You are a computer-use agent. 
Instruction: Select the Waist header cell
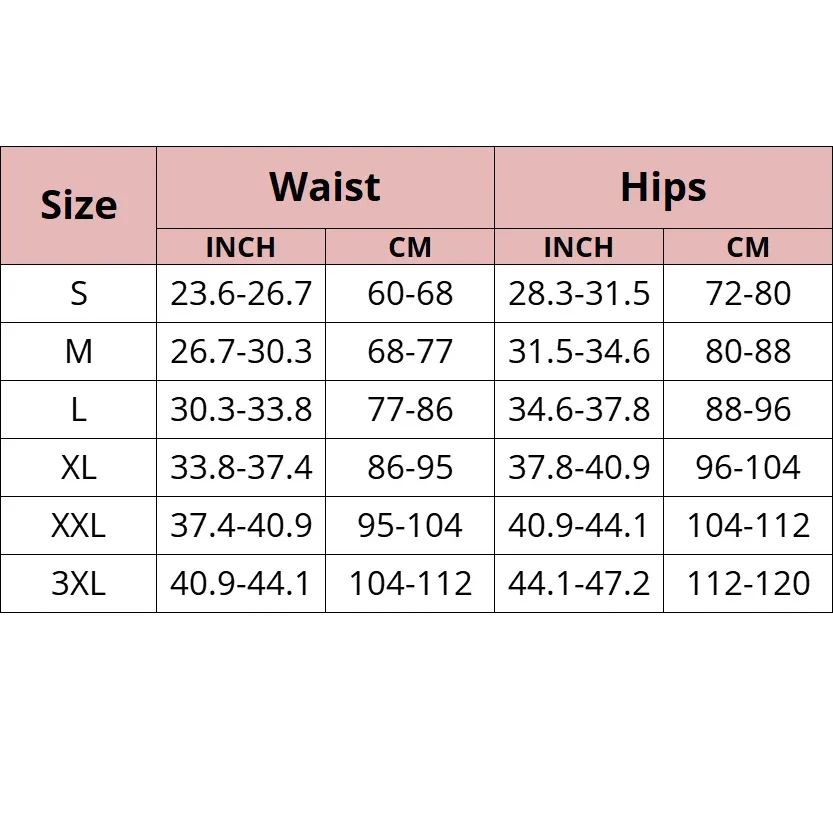(325, 188)
